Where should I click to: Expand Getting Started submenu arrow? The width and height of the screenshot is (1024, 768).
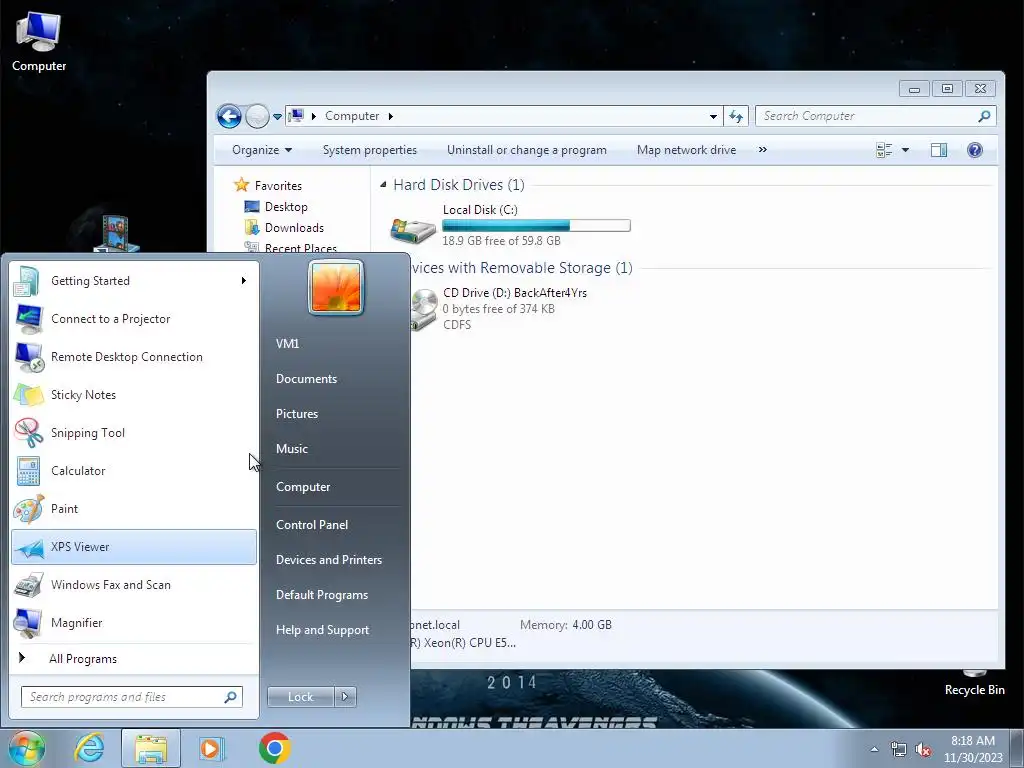[x=244, y=281]
